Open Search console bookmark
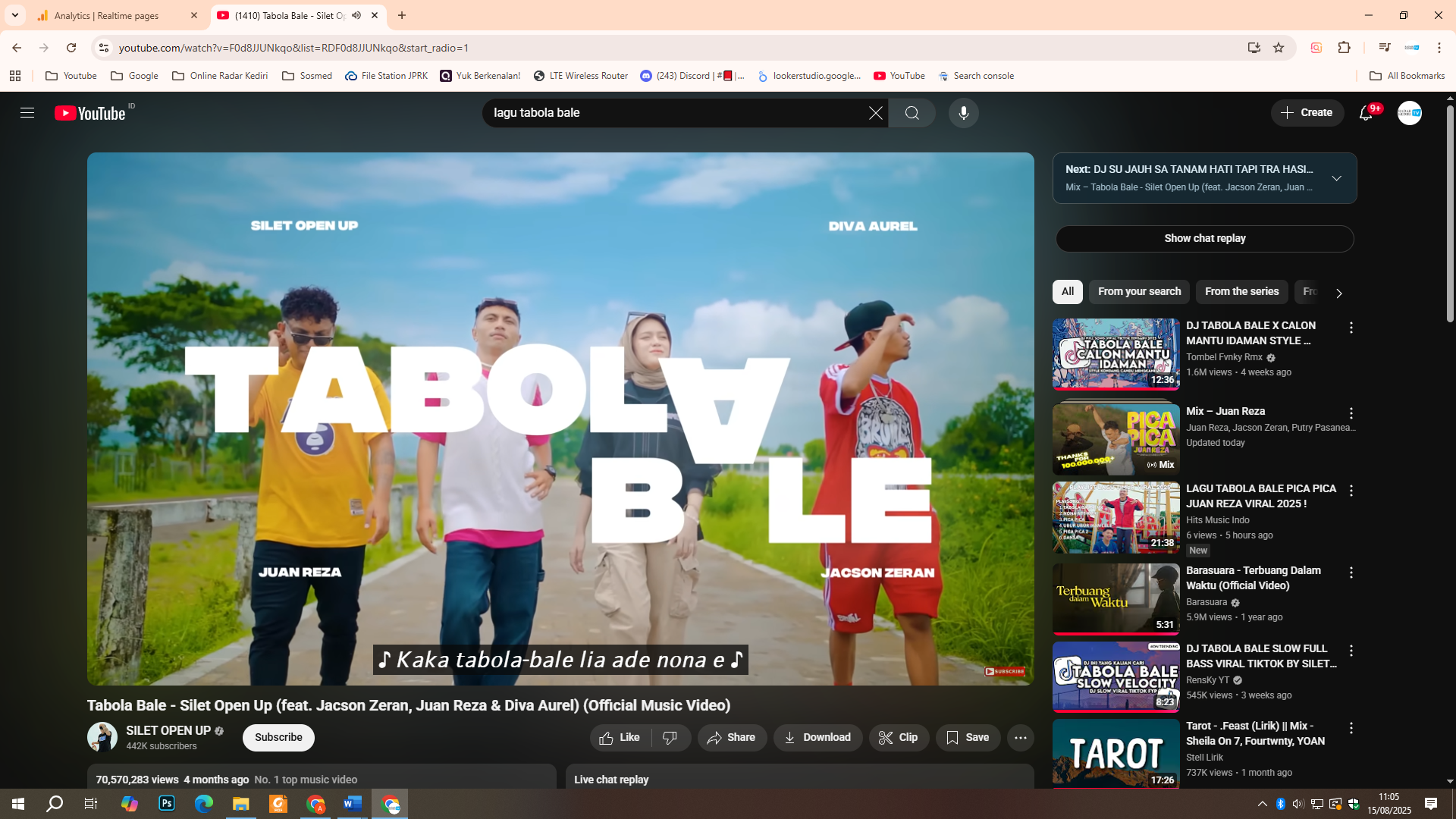This screenshot has height=819, width=1456. (x=976, y=76)
